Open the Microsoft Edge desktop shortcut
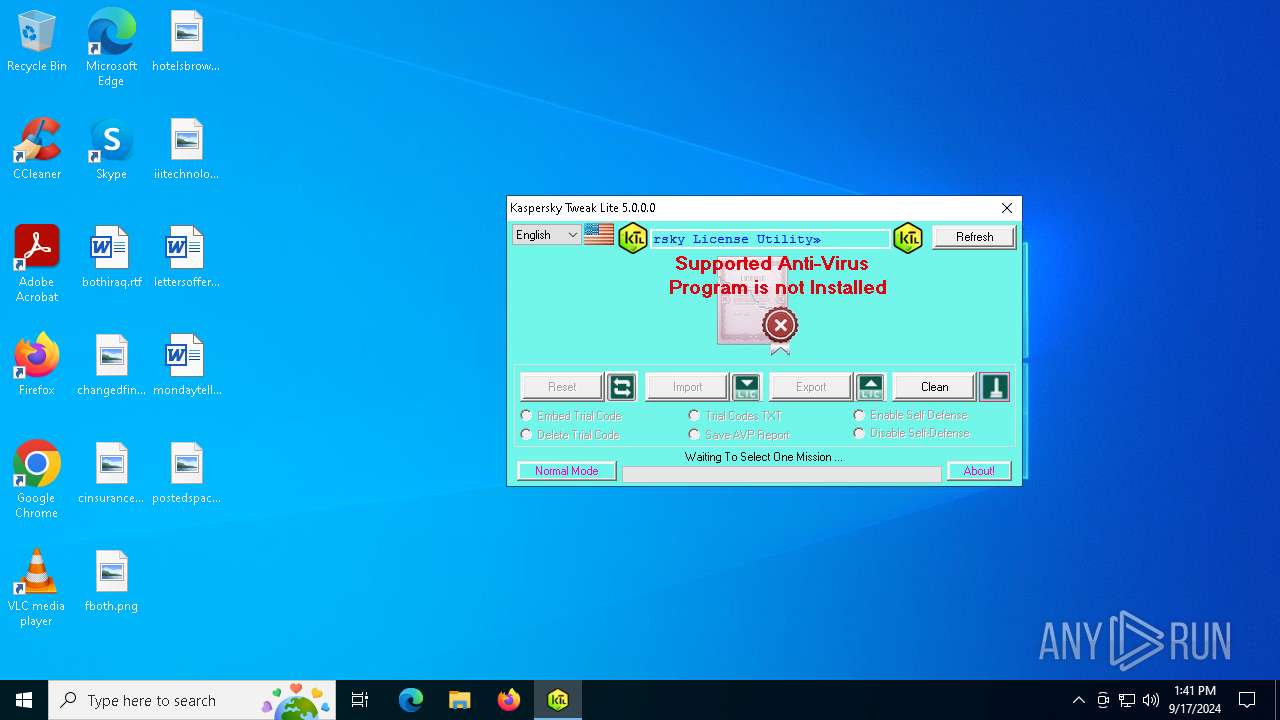1280x720 pixels. [x=111, y=47]
